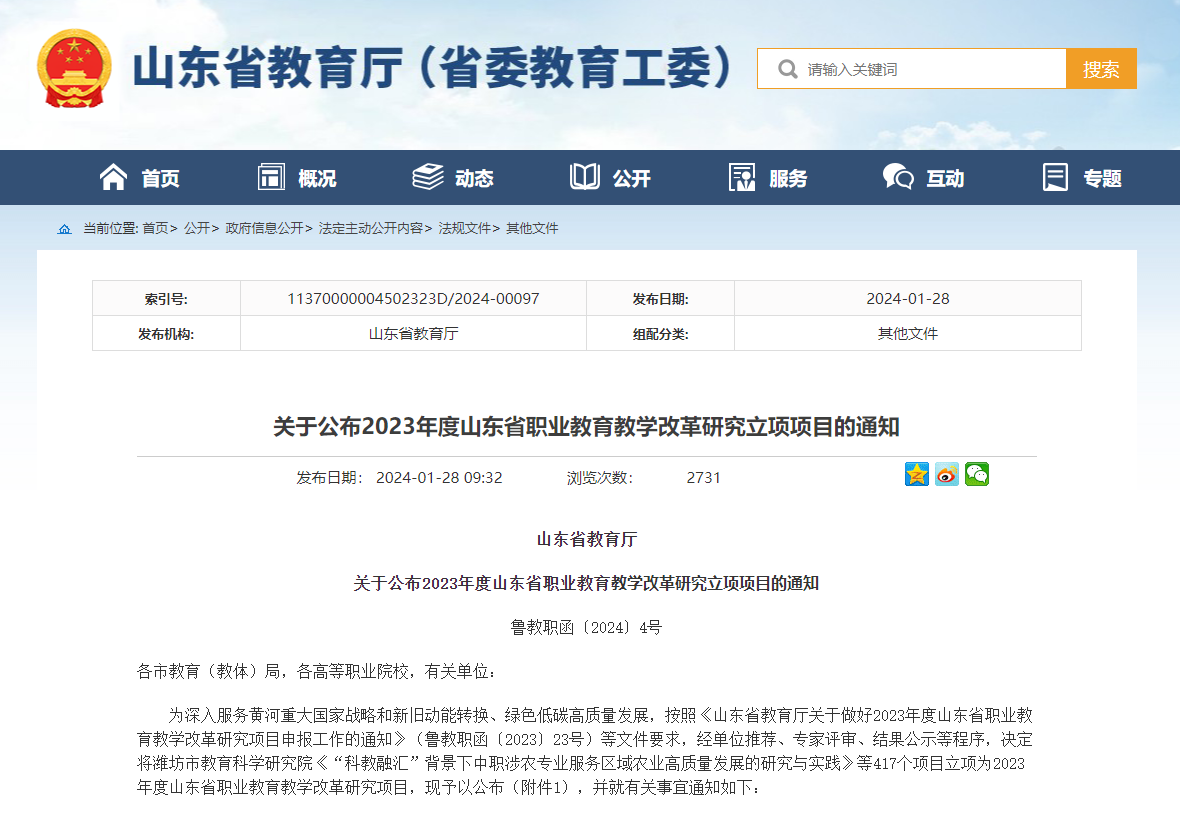
Task: Click the document icon beside 专题
Action: click(1055, 178)
